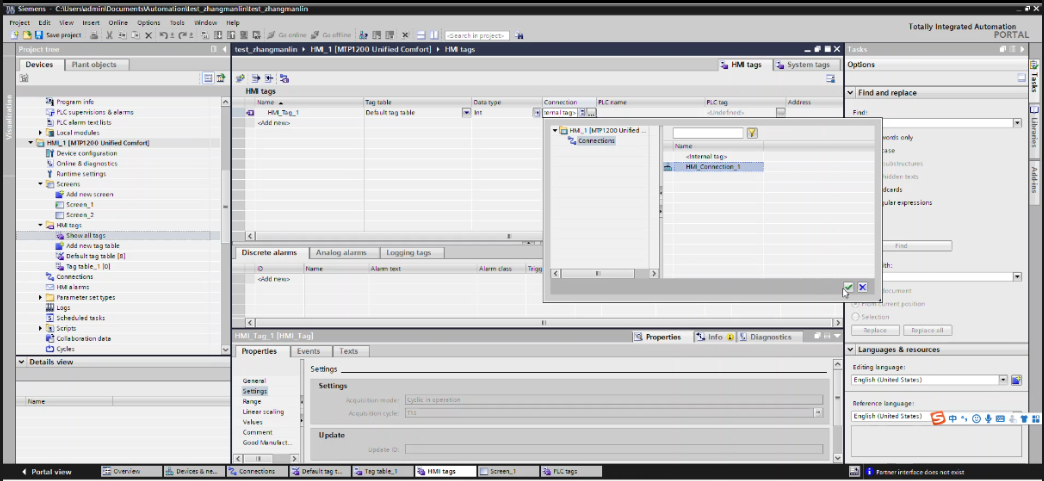Click the yellow filter funnel icon

tap(752, 133)
